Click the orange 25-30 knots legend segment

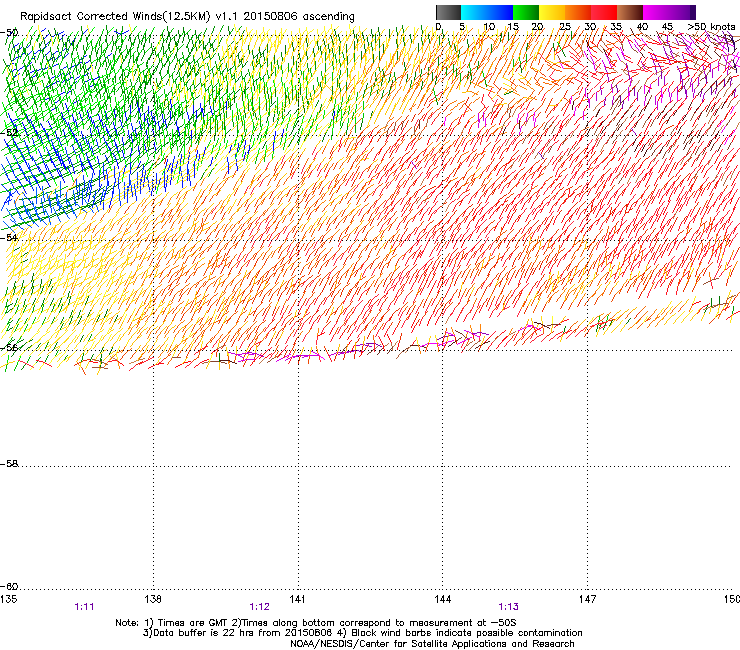578,12
